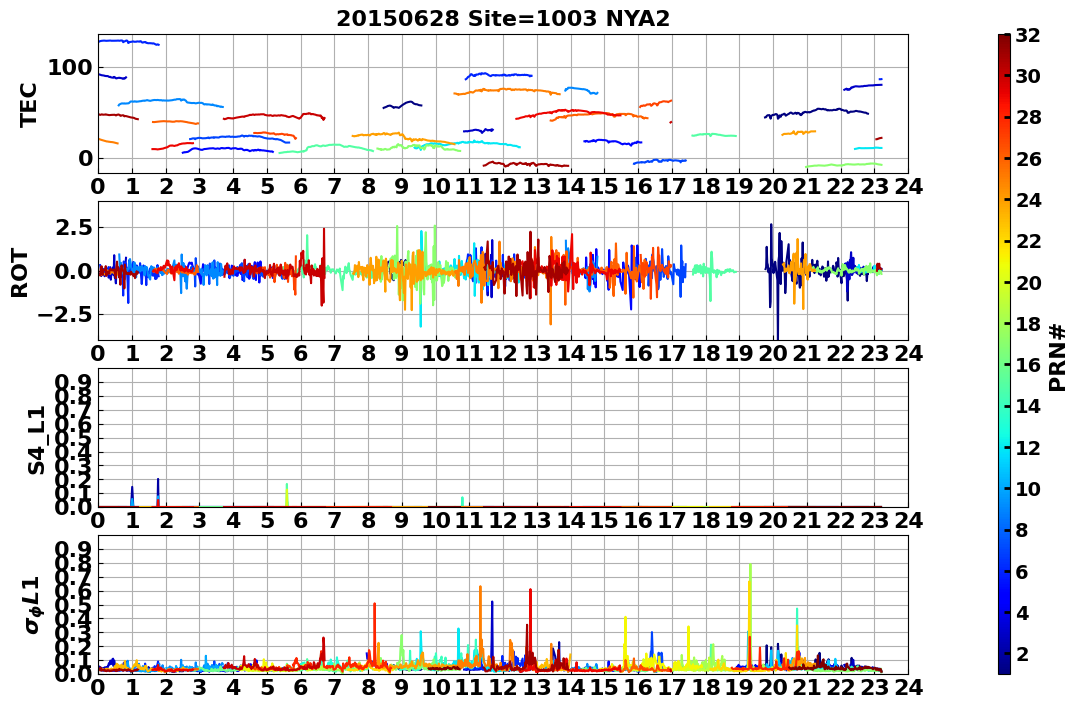Click the colorbar tick label '18'

coord(1028,324)
